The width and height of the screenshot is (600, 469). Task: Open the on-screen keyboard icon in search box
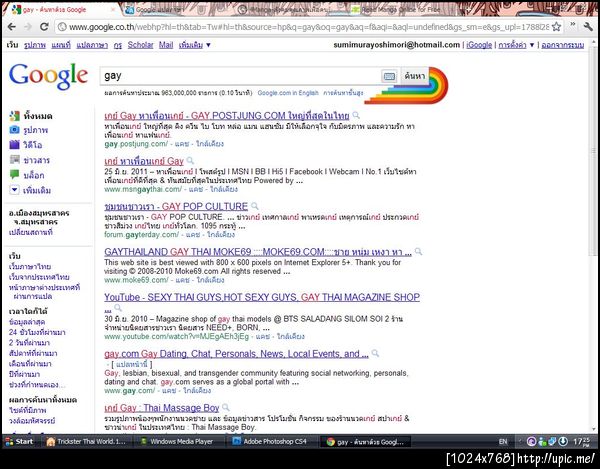[390, 77]
